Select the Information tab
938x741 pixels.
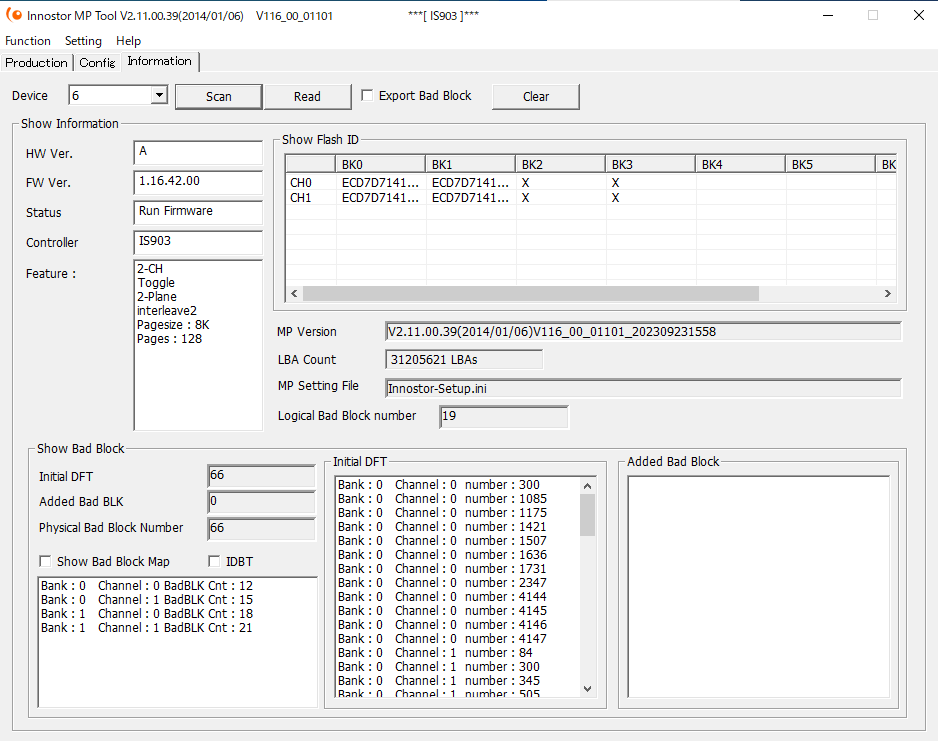pos(160,61)
